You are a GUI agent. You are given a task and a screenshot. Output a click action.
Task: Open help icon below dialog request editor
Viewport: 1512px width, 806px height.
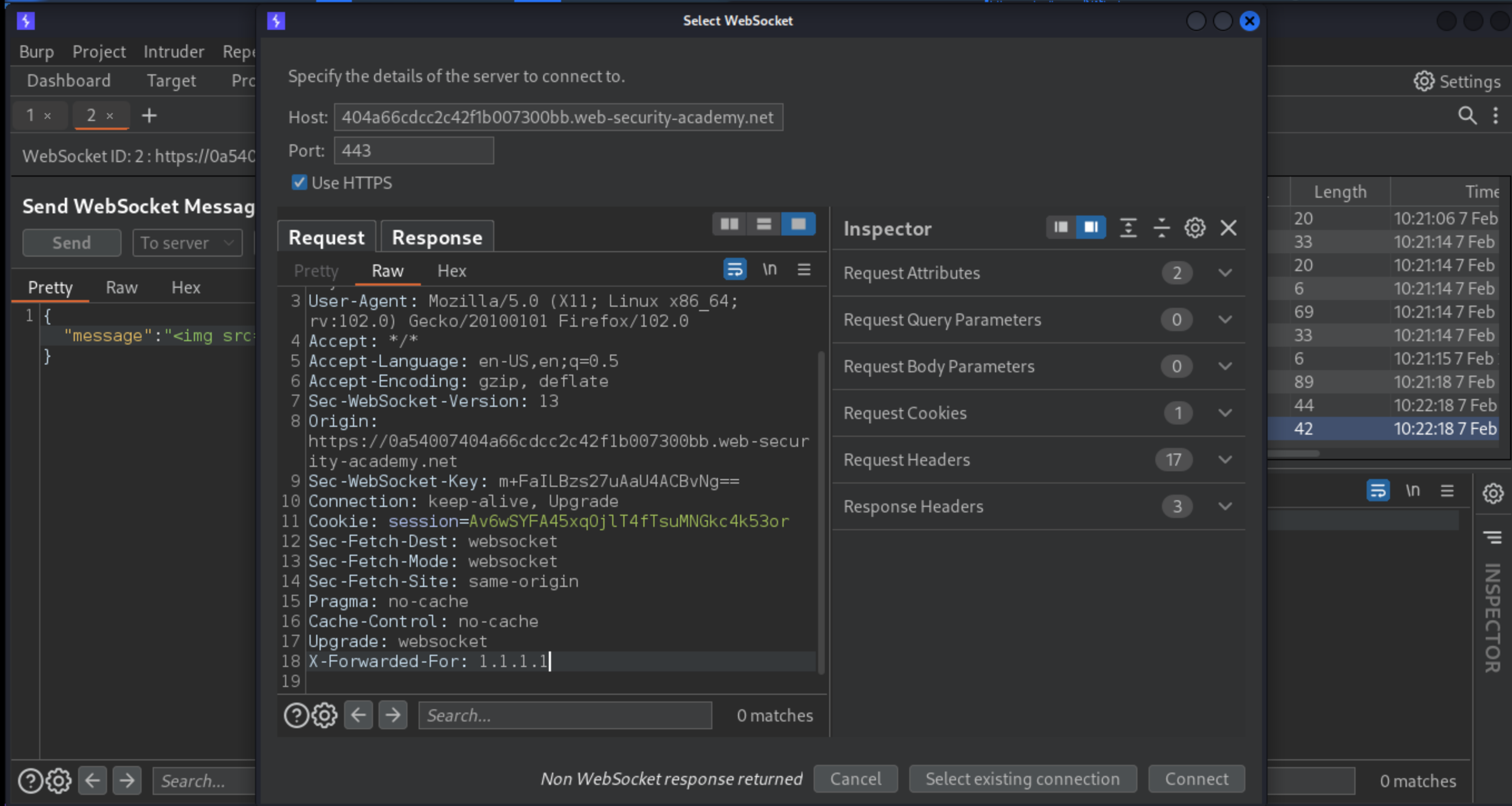(296, 715)
